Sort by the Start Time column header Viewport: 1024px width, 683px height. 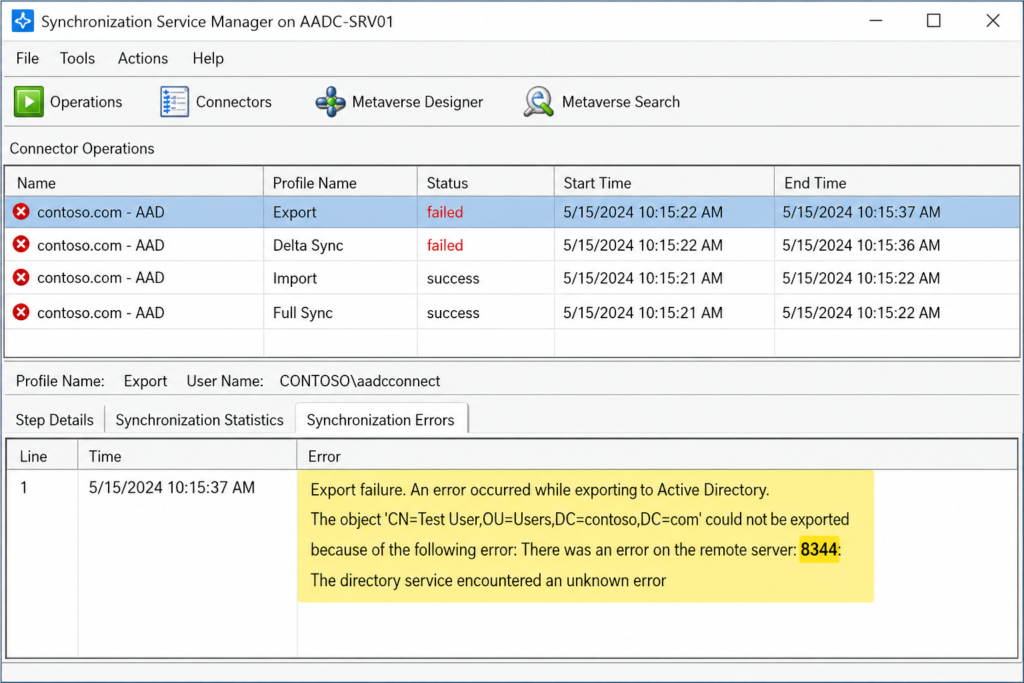664,183
